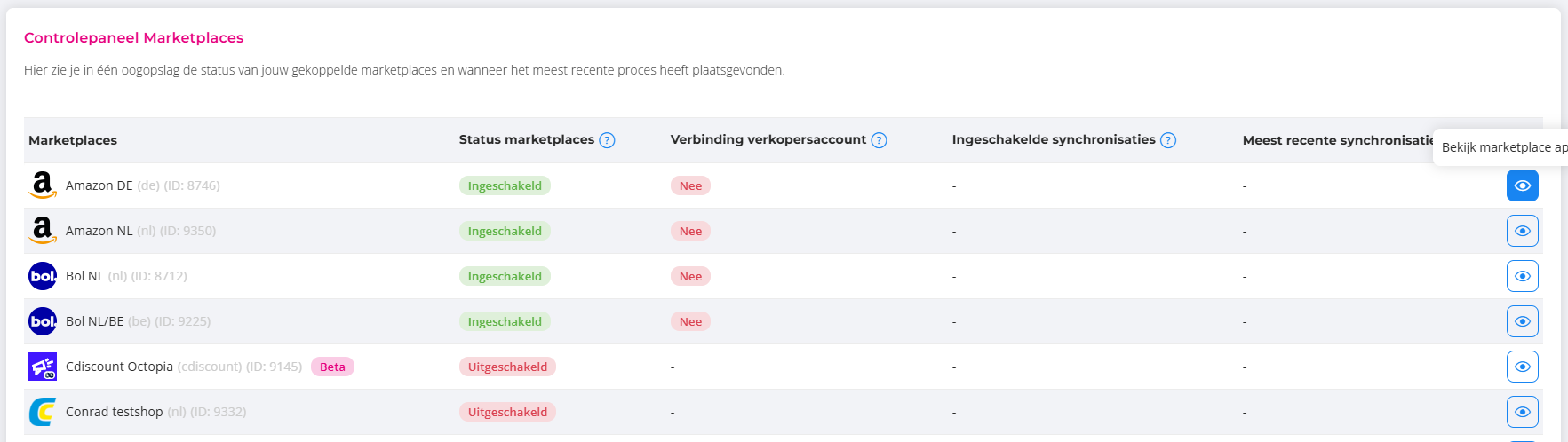The width and height of the screenshot is (1568, 442).
Task: Click the Cdiscount Octopia logo
Action: tap(43, 367)
